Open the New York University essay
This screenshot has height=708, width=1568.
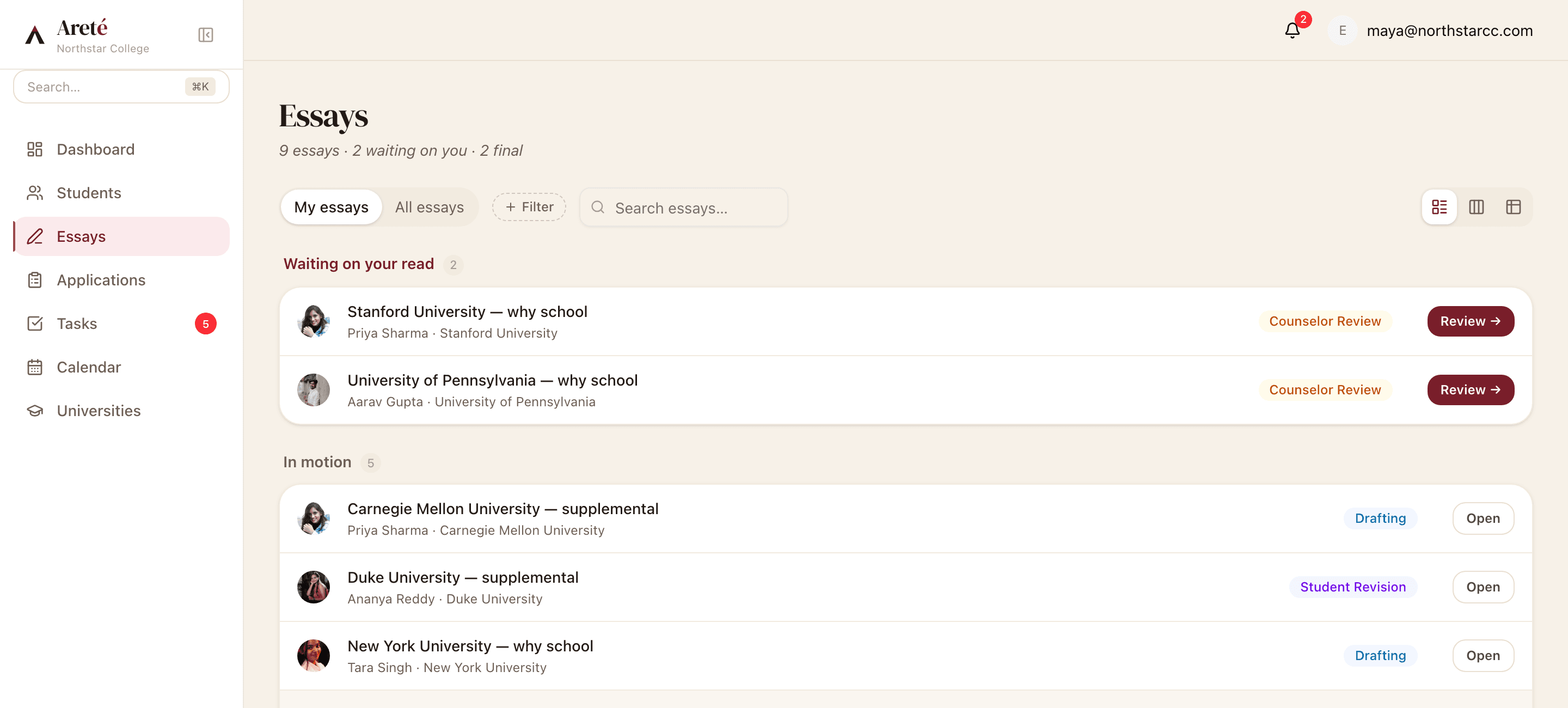1483,656
